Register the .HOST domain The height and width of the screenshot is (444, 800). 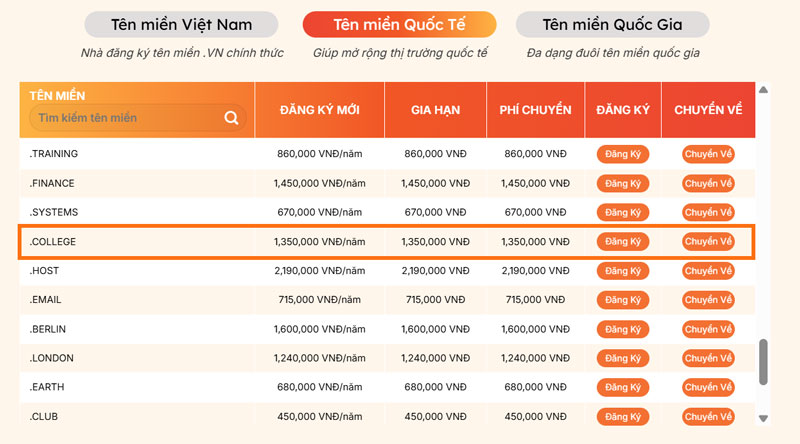tap(623, 271)
